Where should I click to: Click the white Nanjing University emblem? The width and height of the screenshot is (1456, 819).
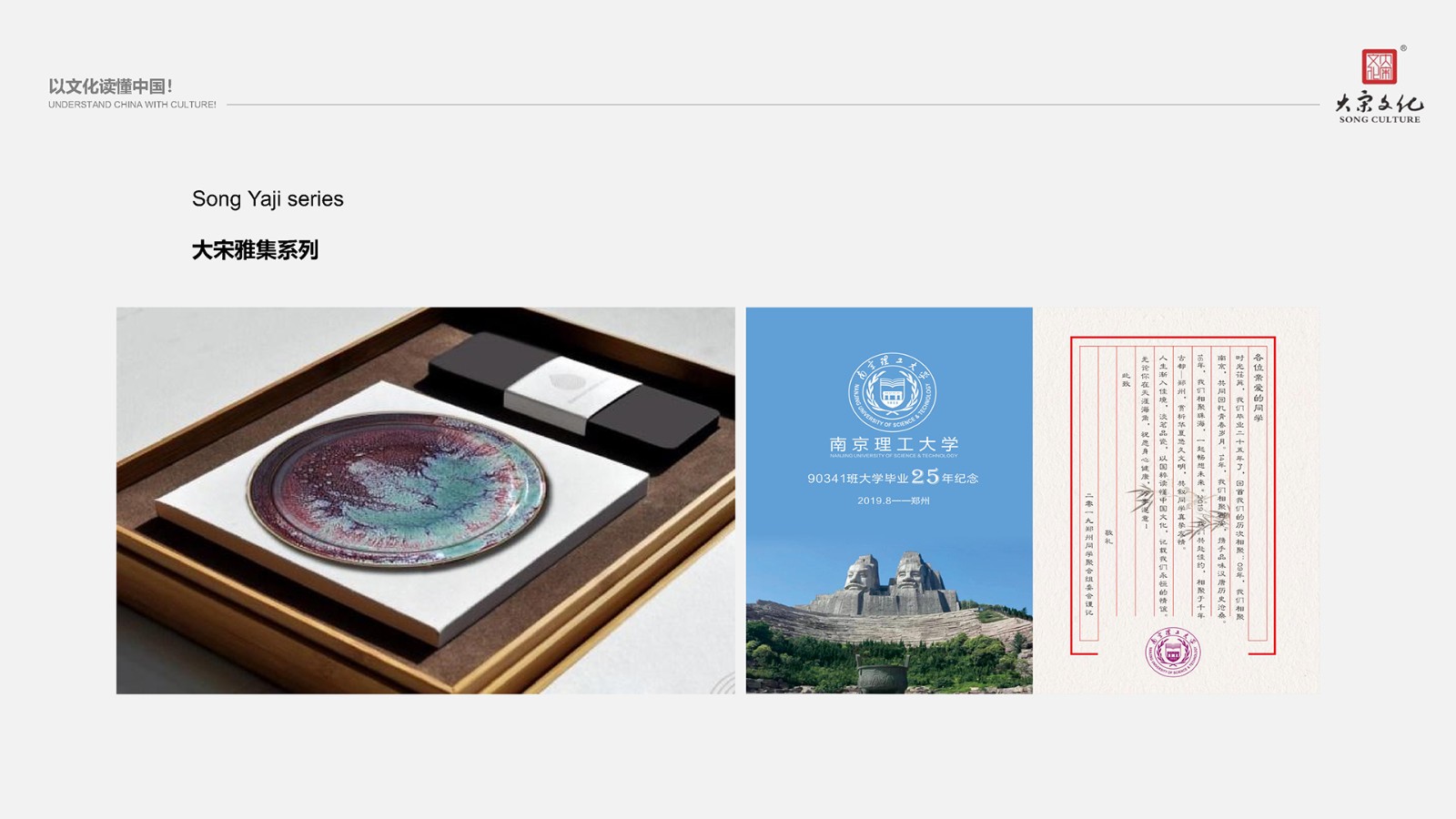892,392
